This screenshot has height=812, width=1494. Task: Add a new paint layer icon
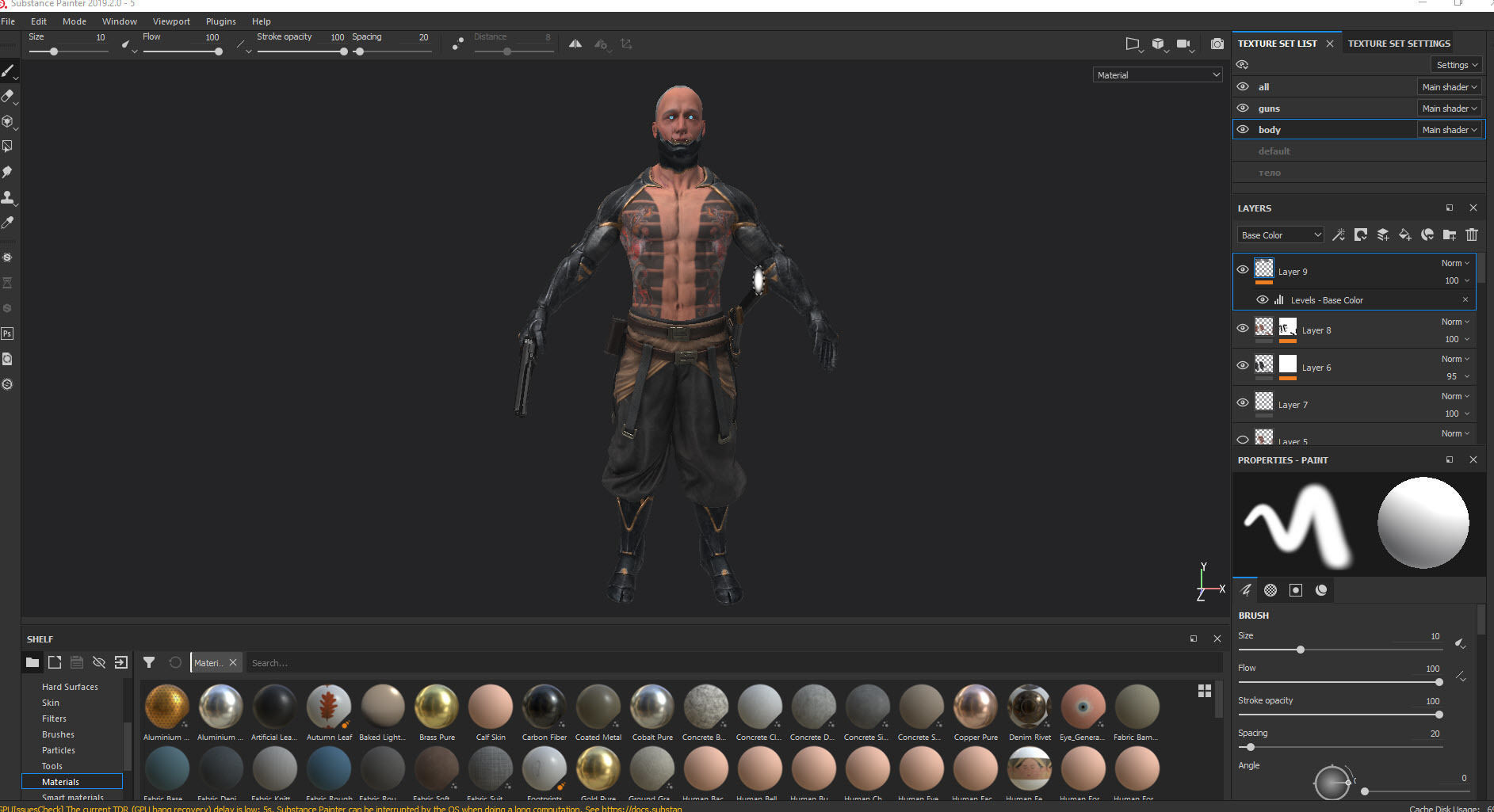(1383, 234)
